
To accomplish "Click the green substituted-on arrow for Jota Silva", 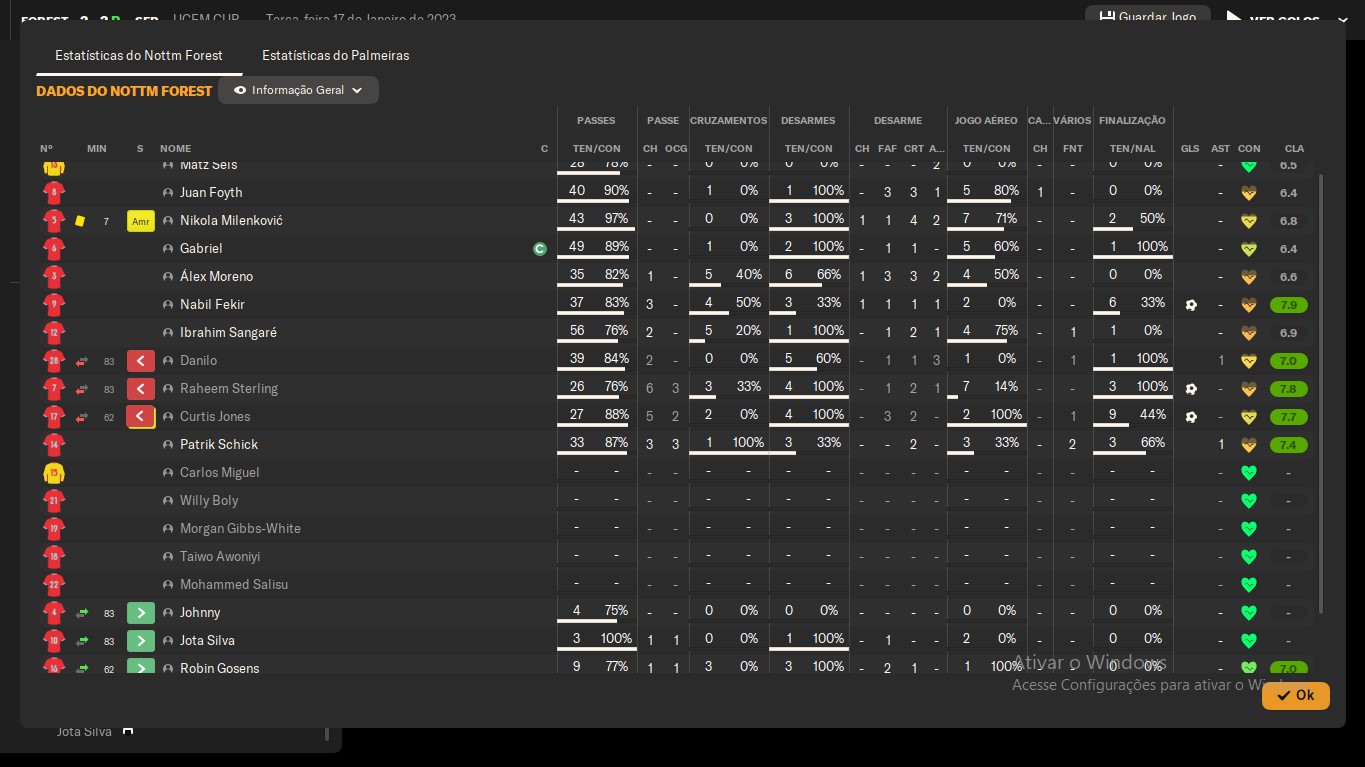I will (x=141, y=641).
